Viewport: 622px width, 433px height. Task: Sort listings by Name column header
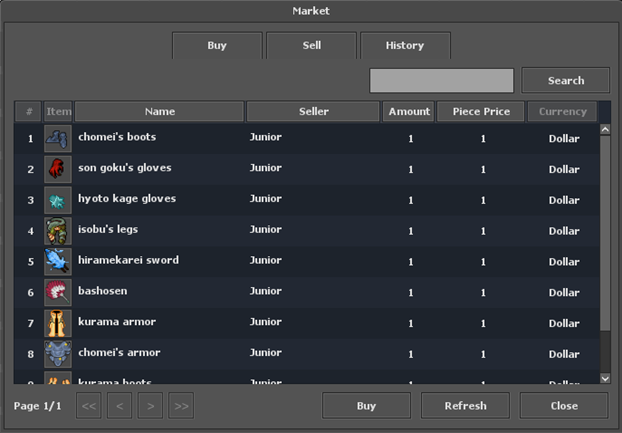coord(159,112)
